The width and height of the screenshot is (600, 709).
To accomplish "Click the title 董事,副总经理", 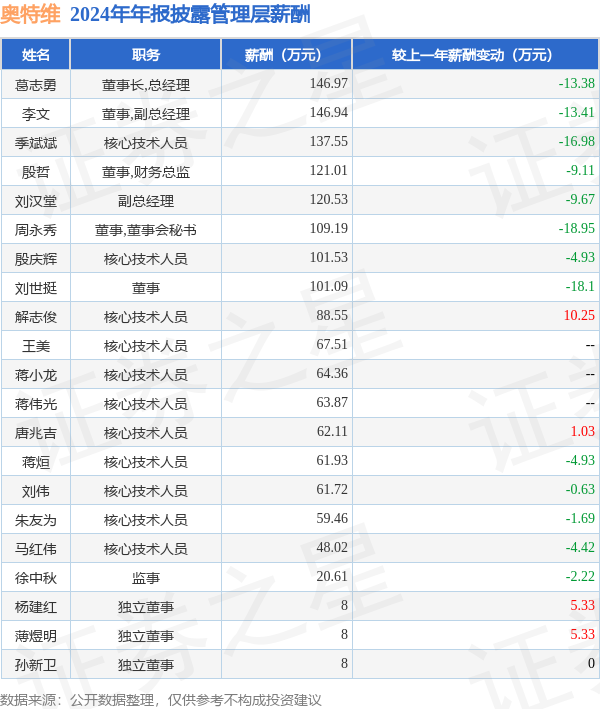I will pos(146,114).
